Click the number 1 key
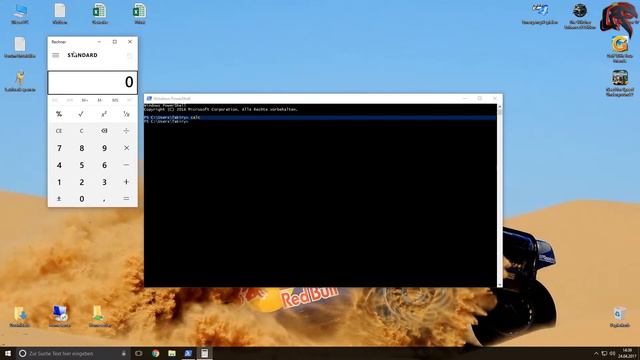640x360 pixels. pyautogui.click(x=59, y=182)
